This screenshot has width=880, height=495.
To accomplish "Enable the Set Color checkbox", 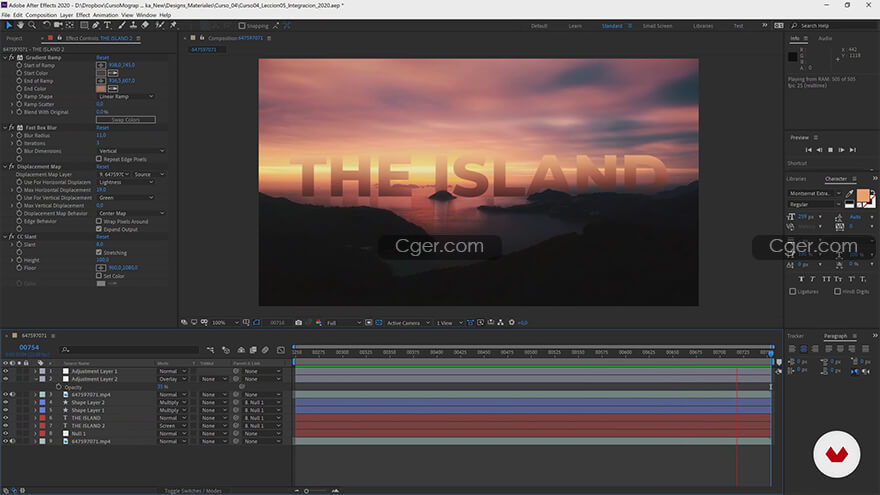I will 99,276.
